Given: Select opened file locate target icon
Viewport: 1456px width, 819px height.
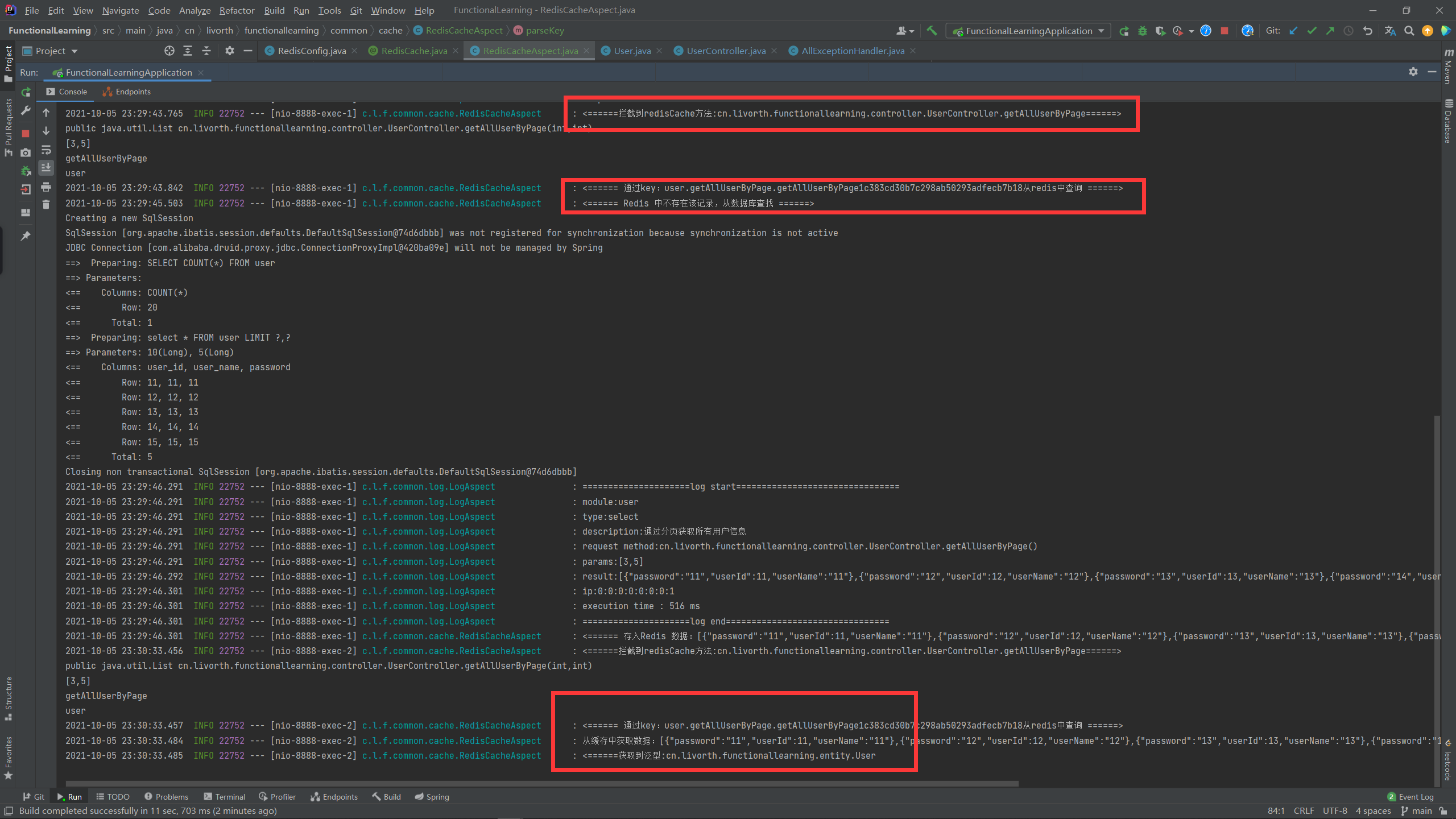Looking at the screenshot, I should (x=169, y=51).
